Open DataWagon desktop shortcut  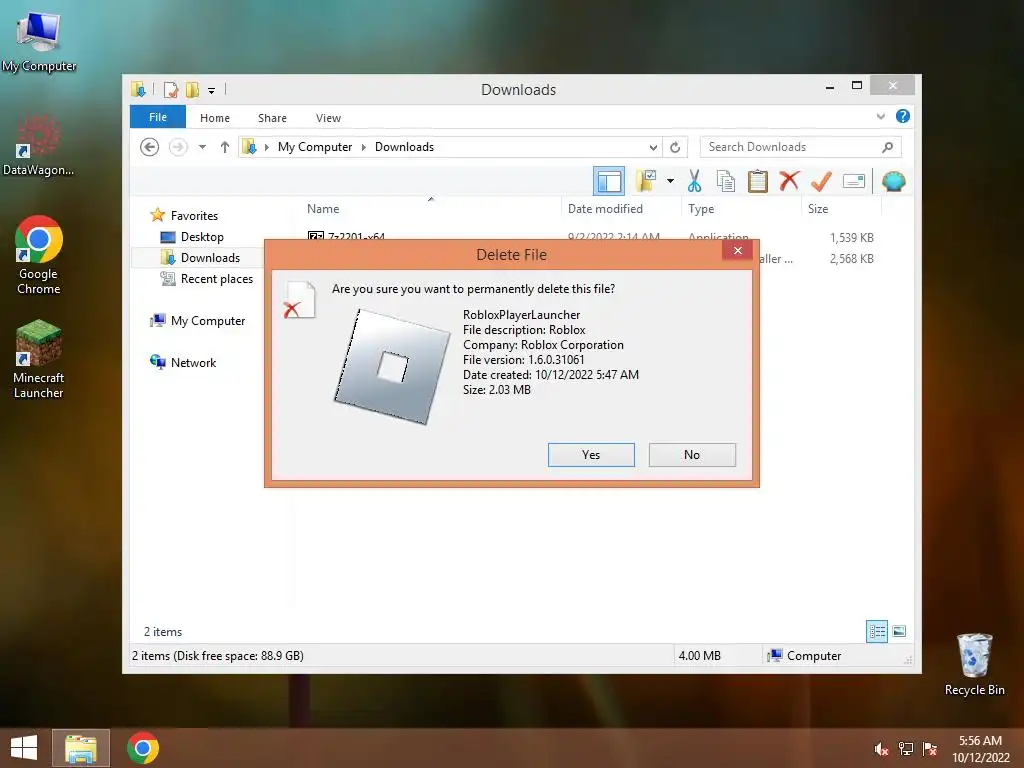click(x=39, y=145)
